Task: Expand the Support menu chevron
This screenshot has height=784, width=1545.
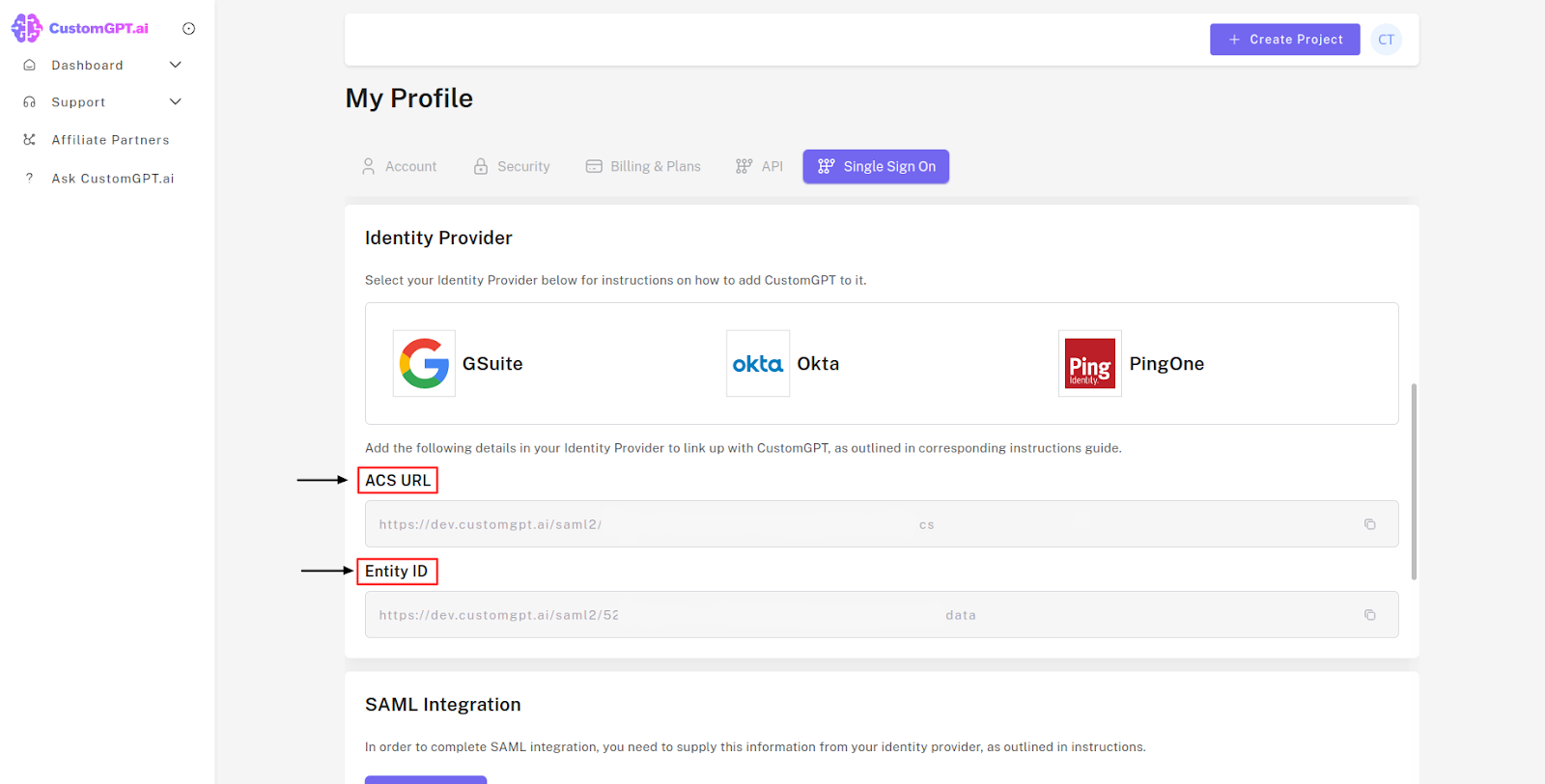Action: (176, 101)
